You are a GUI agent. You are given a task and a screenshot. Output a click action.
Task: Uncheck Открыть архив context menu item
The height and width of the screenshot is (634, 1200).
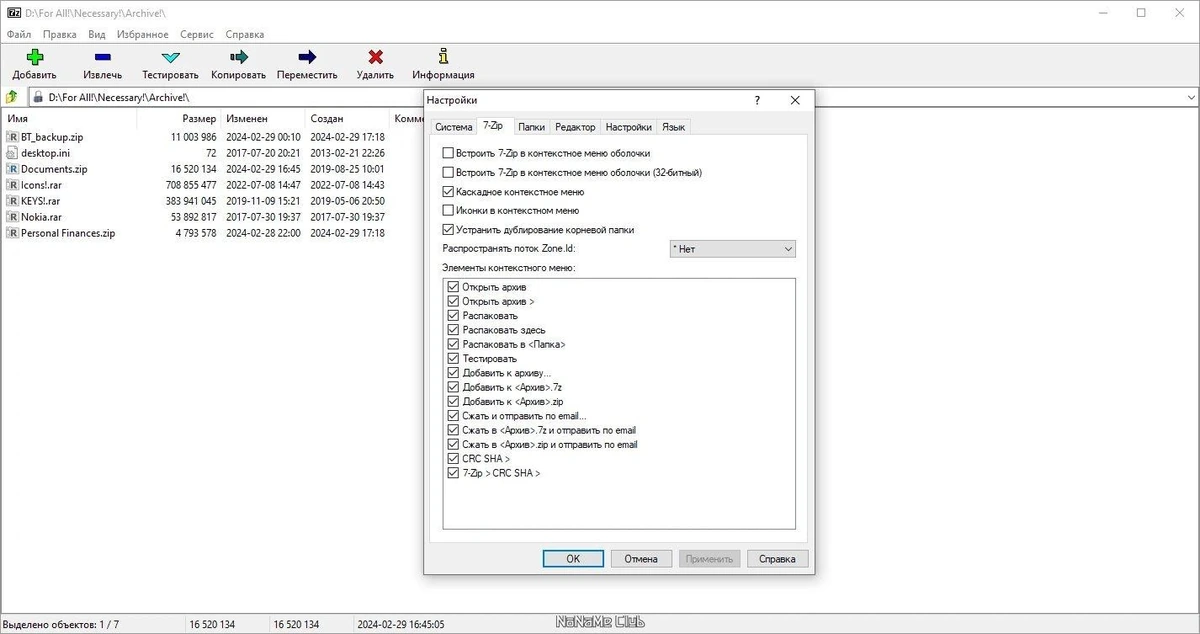pyautogui.click(x=453, y=287)
